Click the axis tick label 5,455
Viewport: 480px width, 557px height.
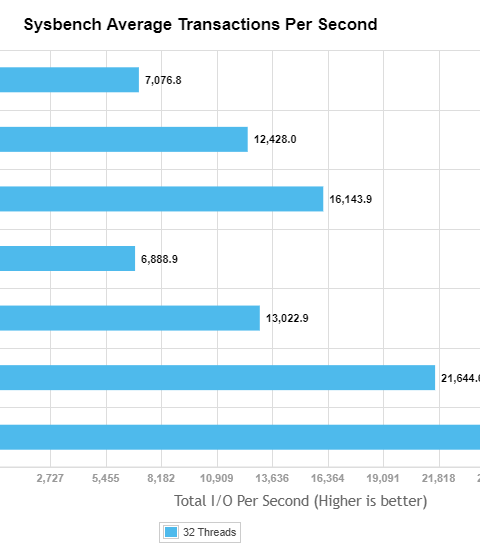tap(106, 478)
